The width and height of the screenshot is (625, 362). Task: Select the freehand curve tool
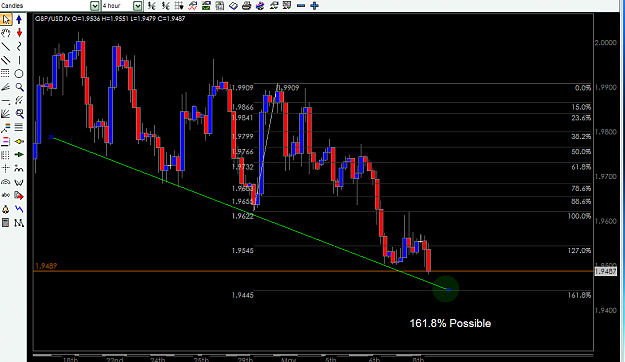(19, 47)
